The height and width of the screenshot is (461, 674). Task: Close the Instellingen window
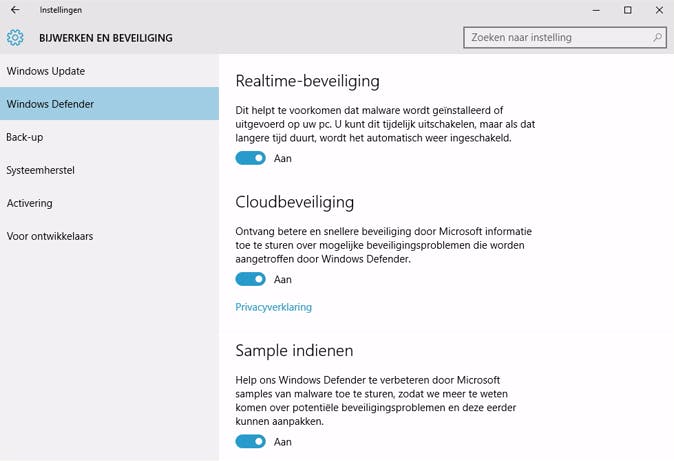coord(659,10)
